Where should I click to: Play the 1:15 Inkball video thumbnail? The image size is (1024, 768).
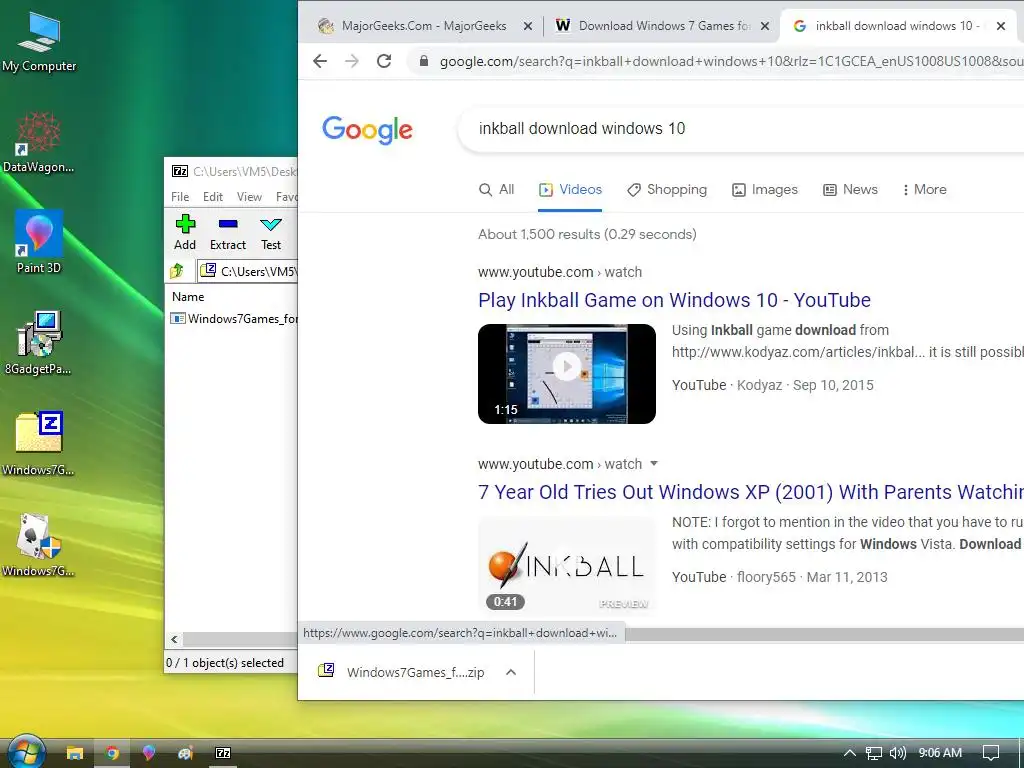click(567, 374)
